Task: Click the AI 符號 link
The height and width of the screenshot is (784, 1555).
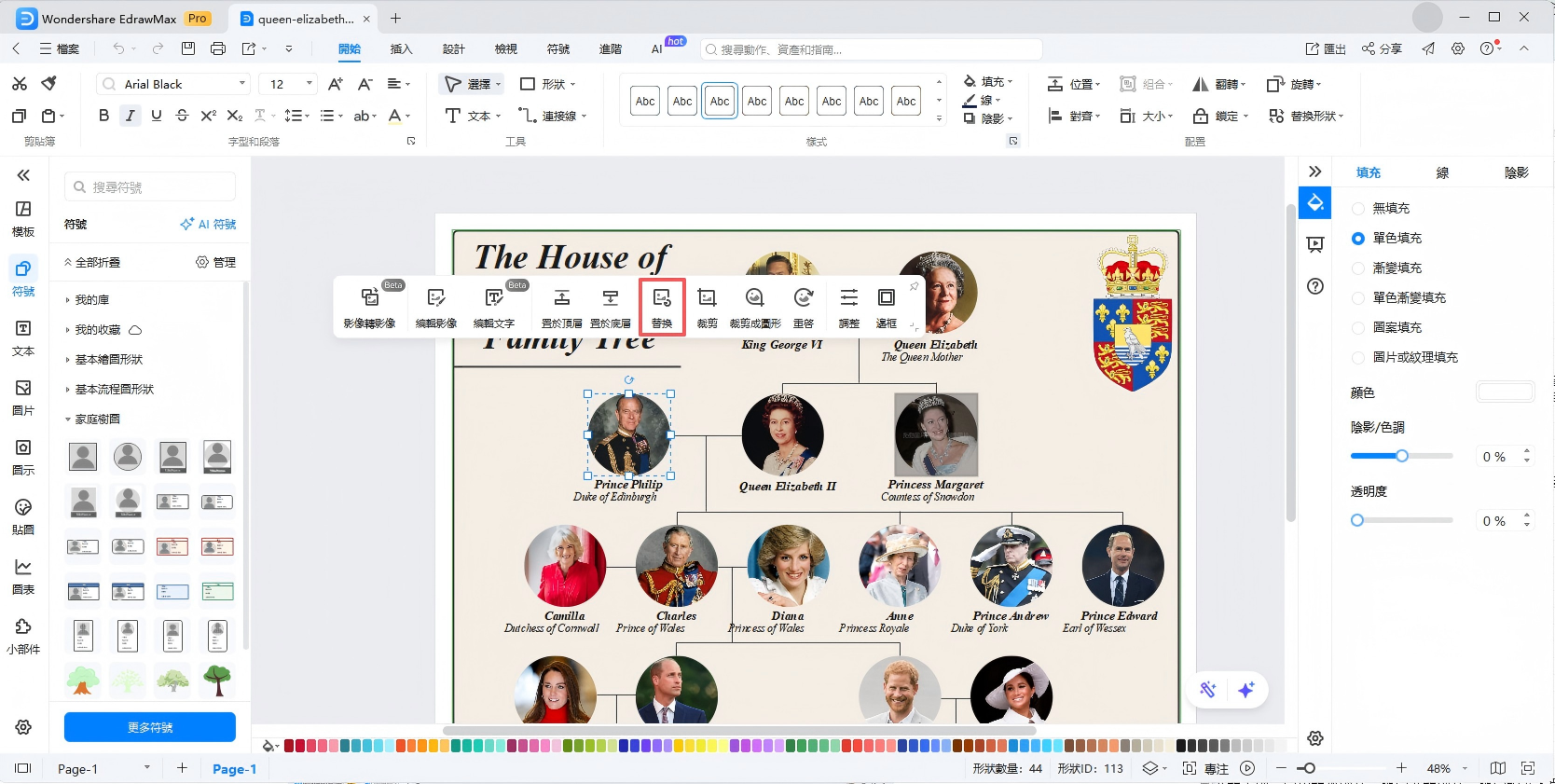Action: pyautogui.click(x=208, y=225)
